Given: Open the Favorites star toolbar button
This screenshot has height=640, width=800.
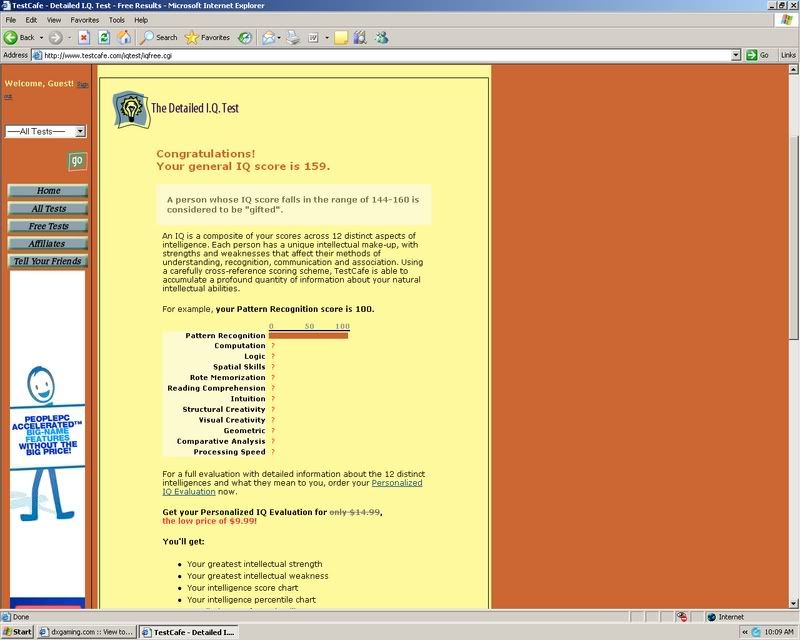Looking at the screenshot, I should tap(207, 38).
